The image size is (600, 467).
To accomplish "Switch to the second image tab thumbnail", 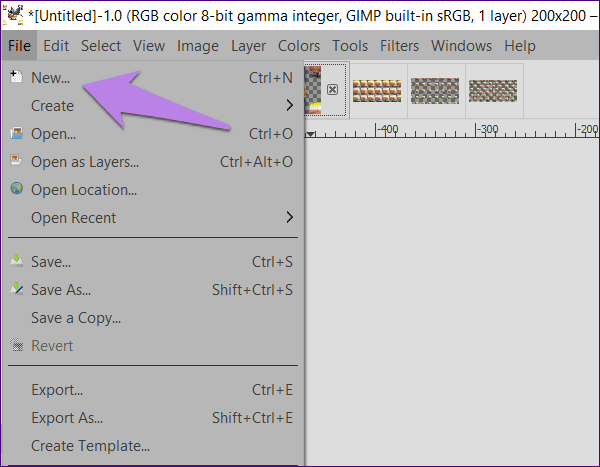I will [377, 91].
